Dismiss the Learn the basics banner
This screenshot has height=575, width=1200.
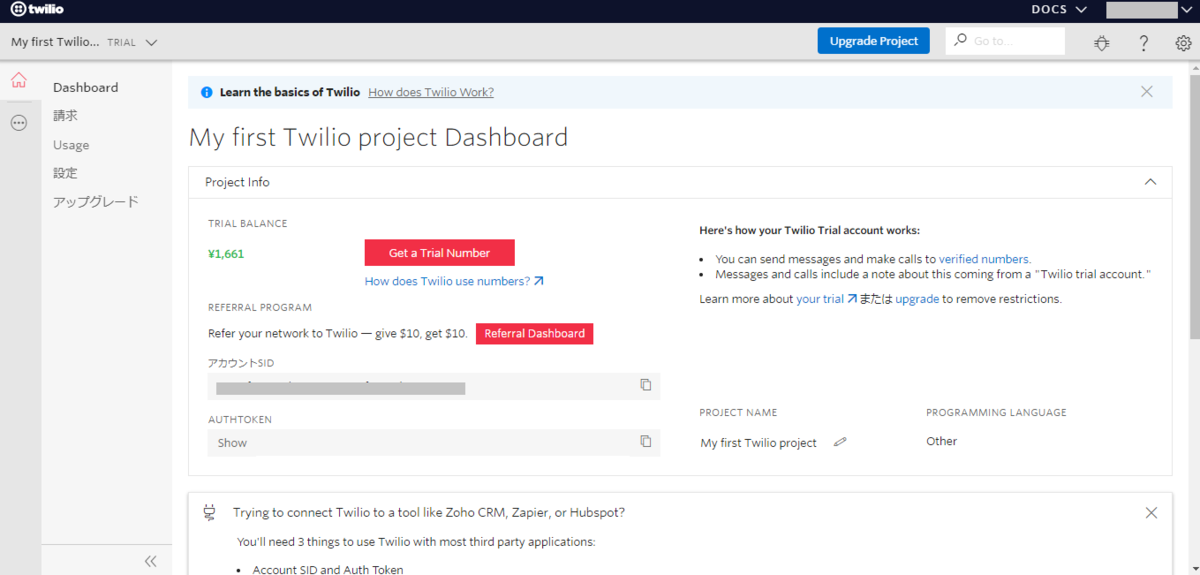point(1147,91)
